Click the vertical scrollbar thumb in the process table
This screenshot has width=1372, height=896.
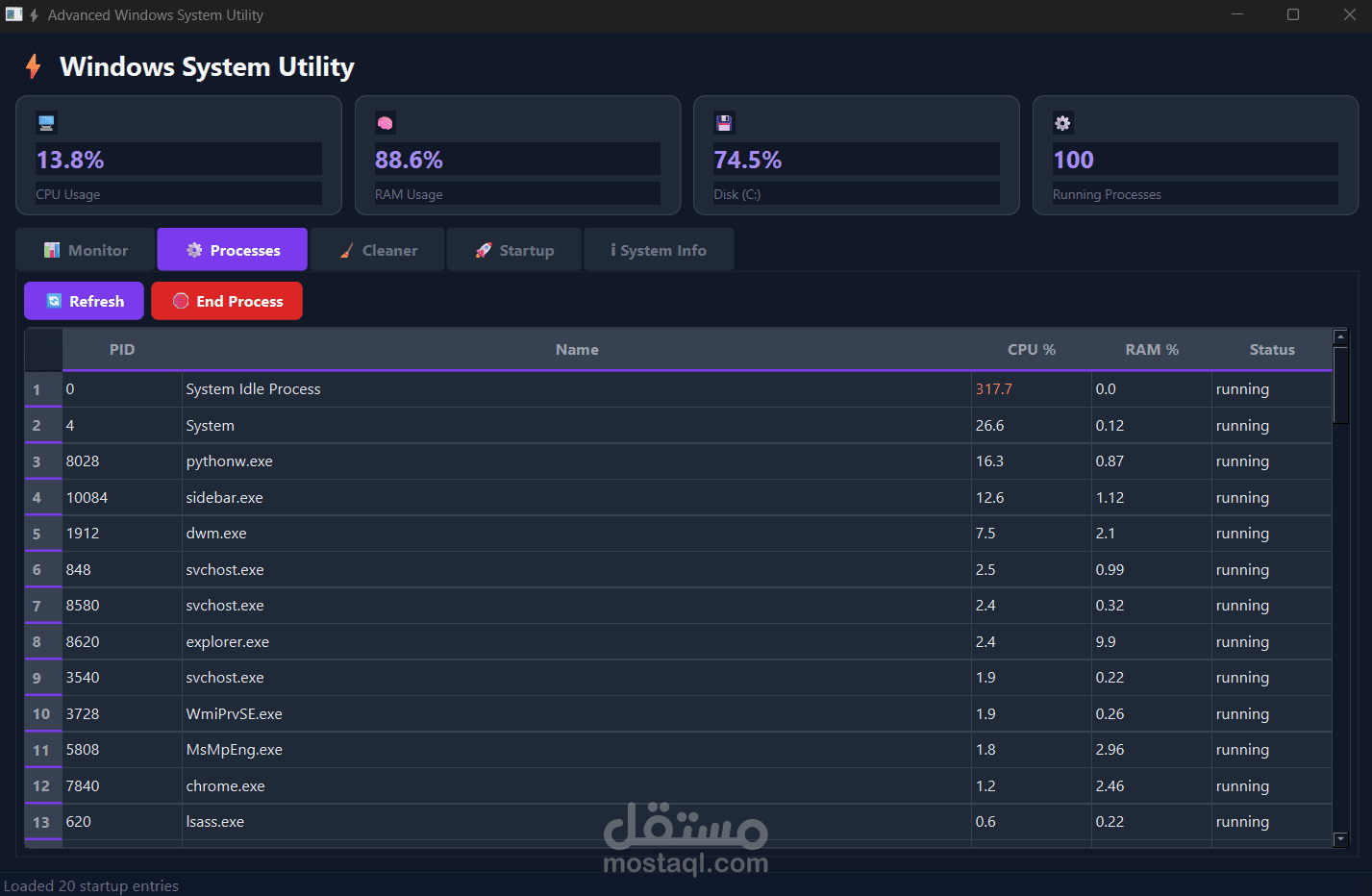pyautogui.click(x=1341, y=385)
